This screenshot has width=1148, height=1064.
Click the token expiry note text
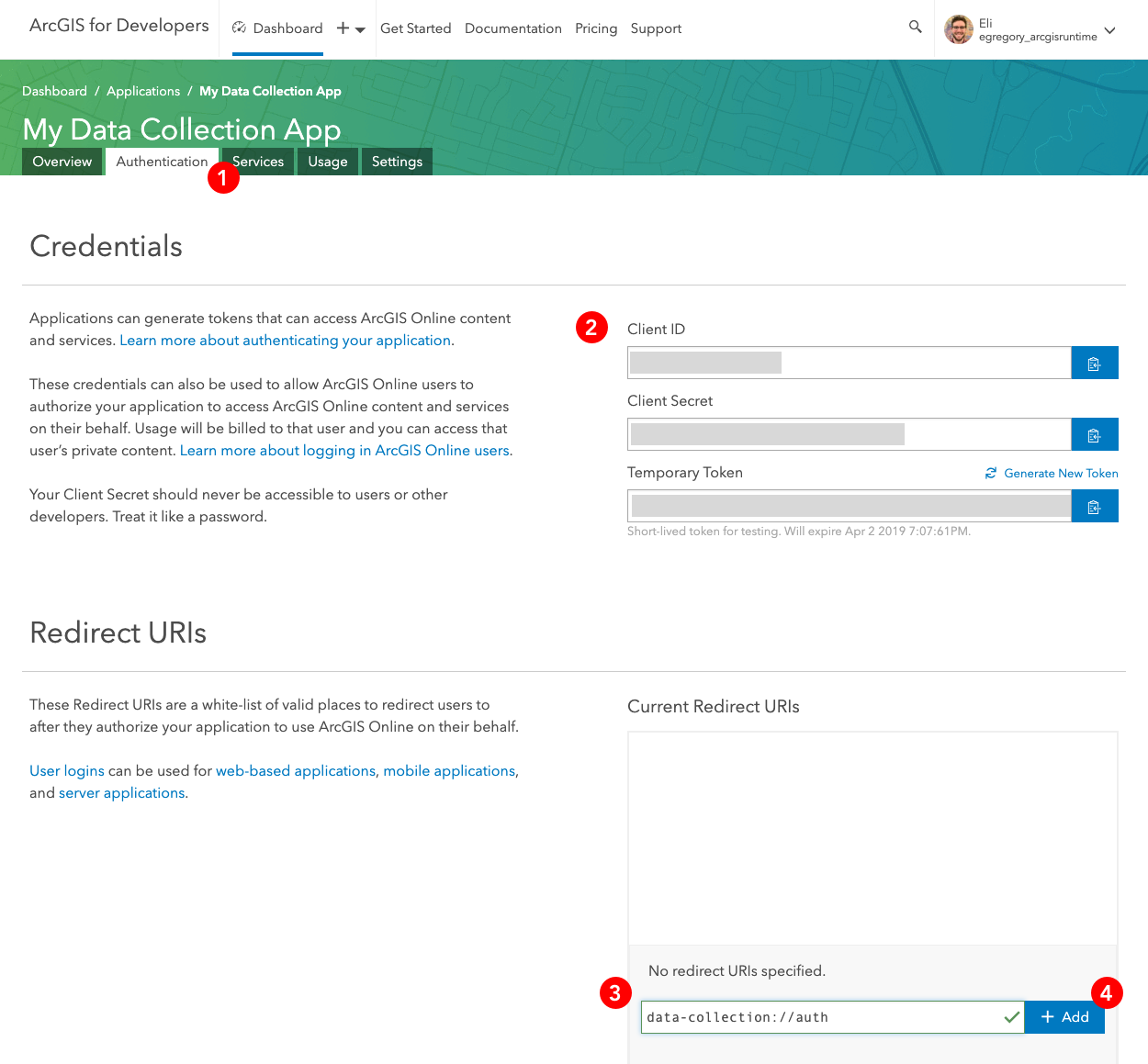(x=799, y=532)
